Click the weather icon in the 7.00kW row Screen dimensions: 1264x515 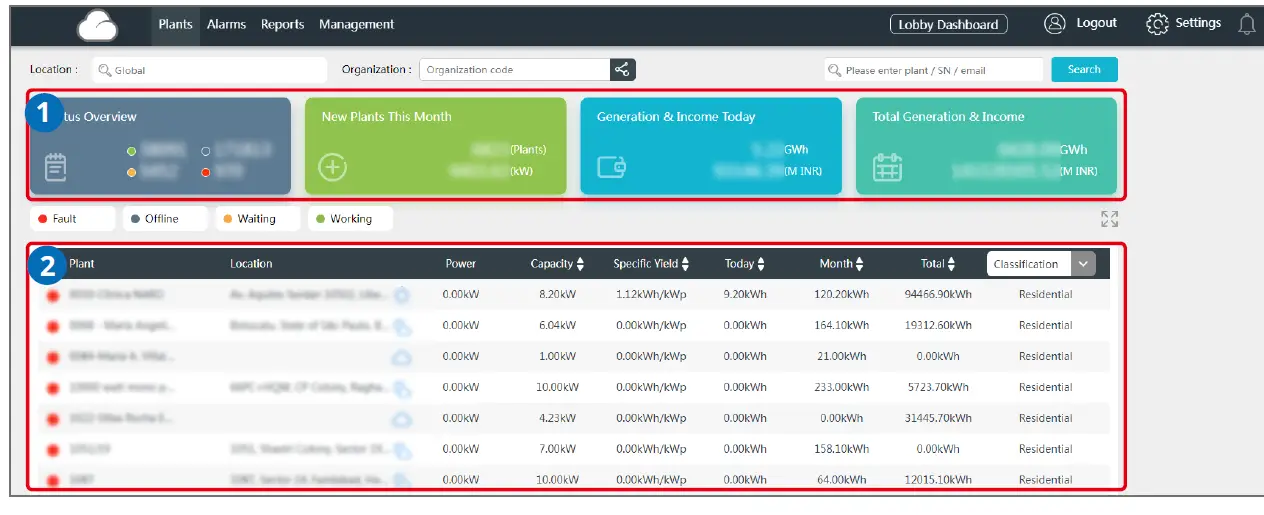402,450
